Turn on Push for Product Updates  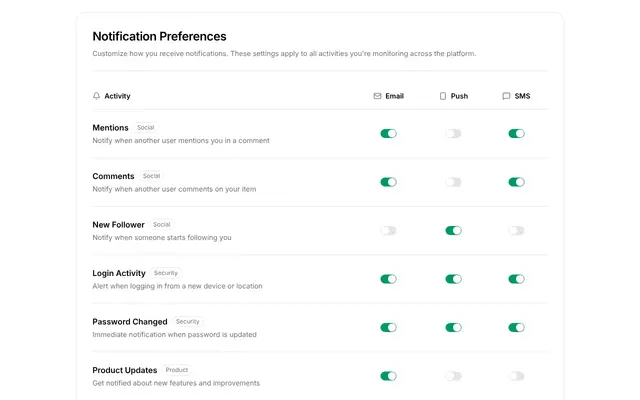(x=453, y=376)
